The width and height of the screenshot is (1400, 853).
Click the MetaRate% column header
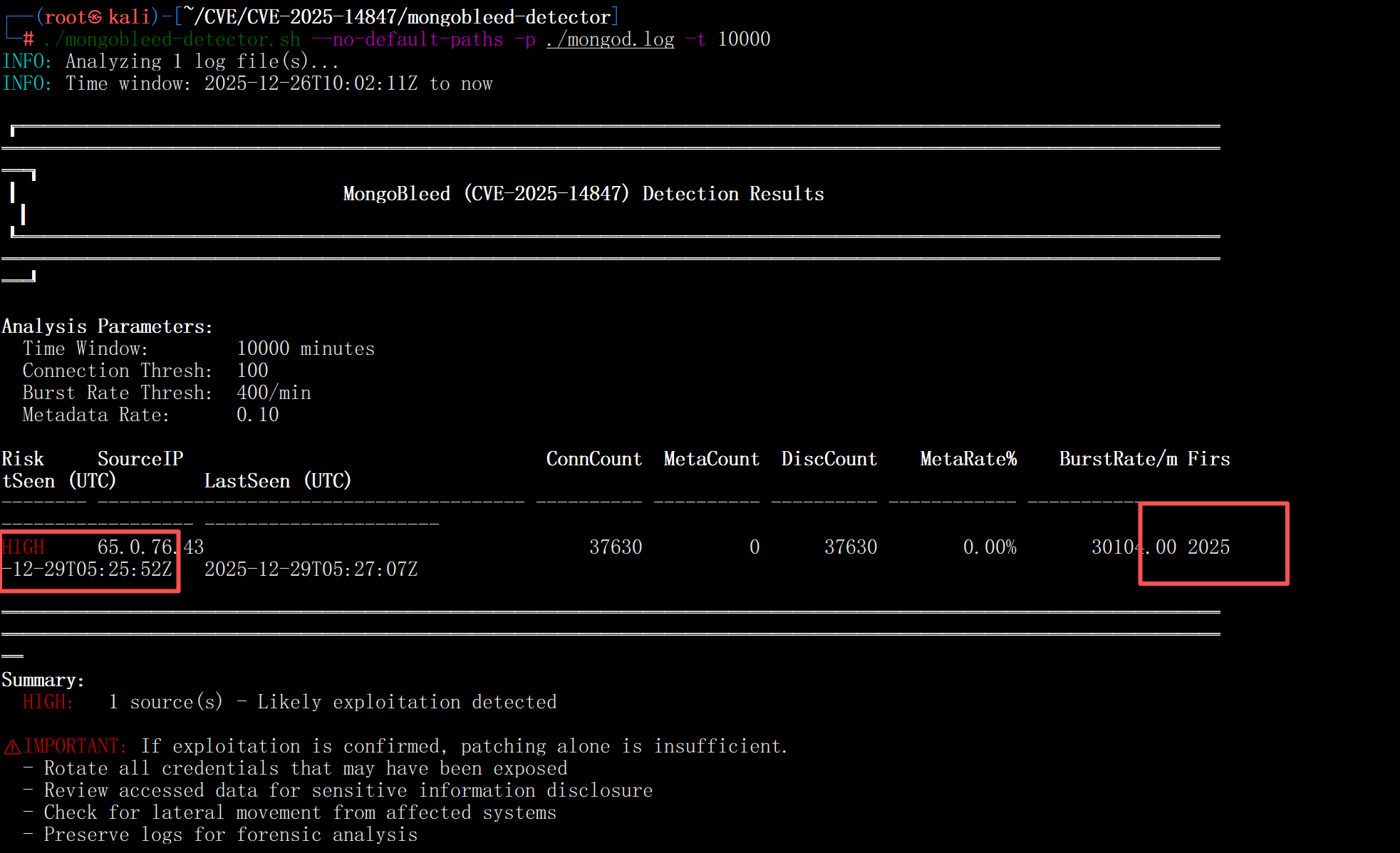pos(968,459)
